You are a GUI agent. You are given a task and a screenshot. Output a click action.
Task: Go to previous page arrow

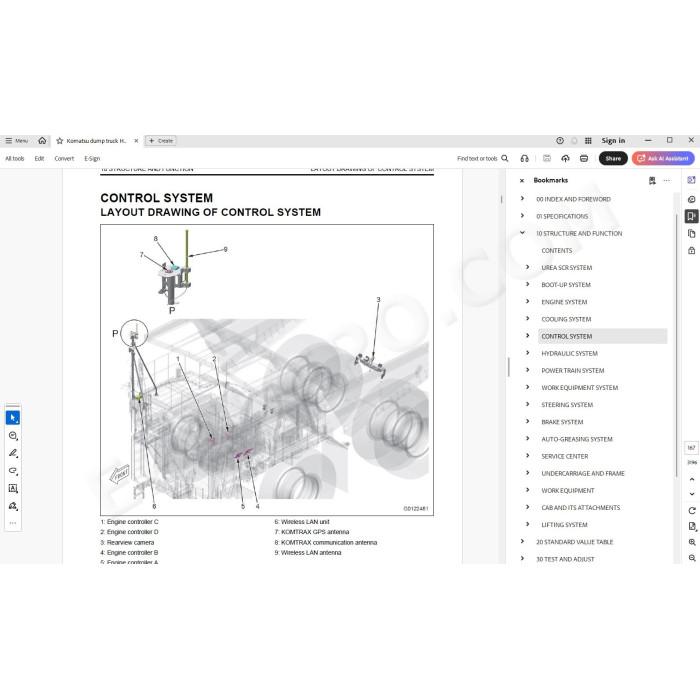tap(692, 479)
